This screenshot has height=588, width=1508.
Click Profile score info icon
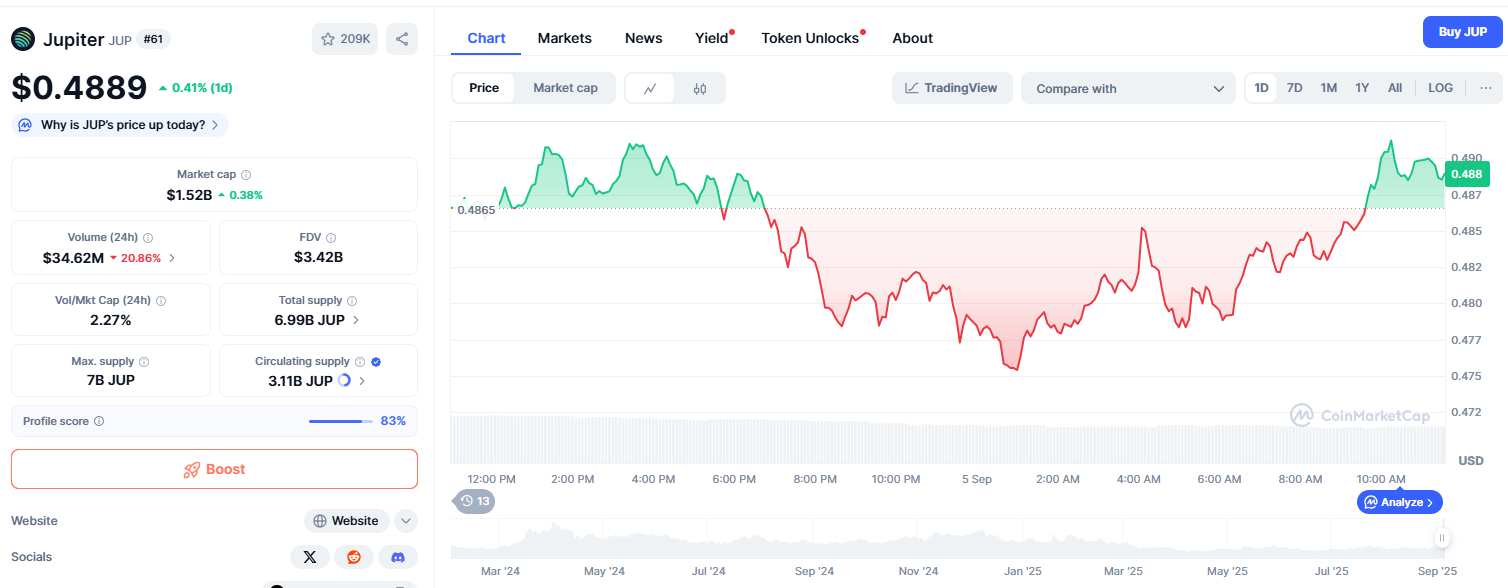coord(99,421)
